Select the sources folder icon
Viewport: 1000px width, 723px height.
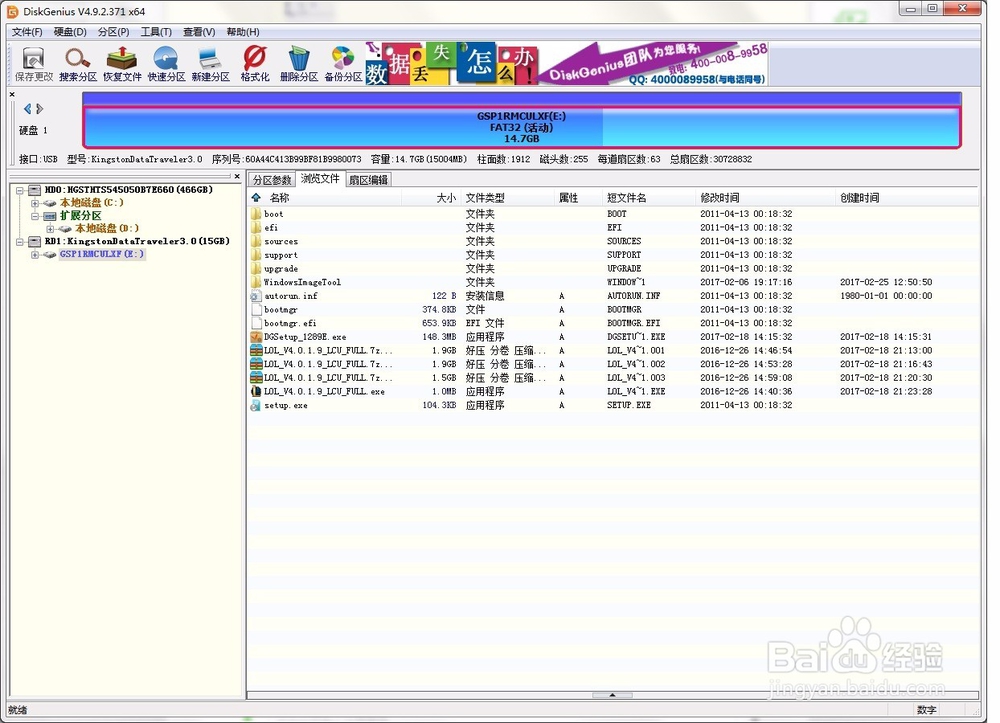point(256,241)
